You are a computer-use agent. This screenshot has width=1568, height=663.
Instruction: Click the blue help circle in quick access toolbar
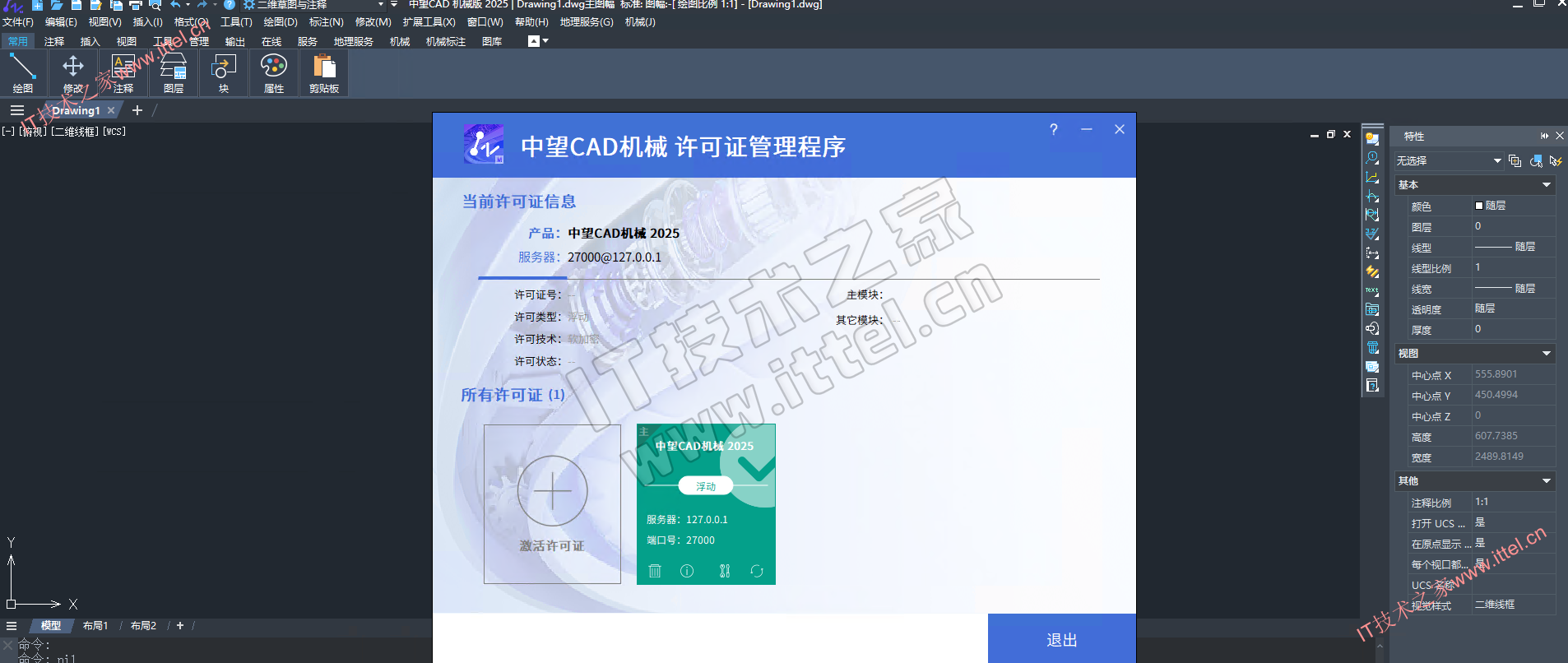click(230, 5)
